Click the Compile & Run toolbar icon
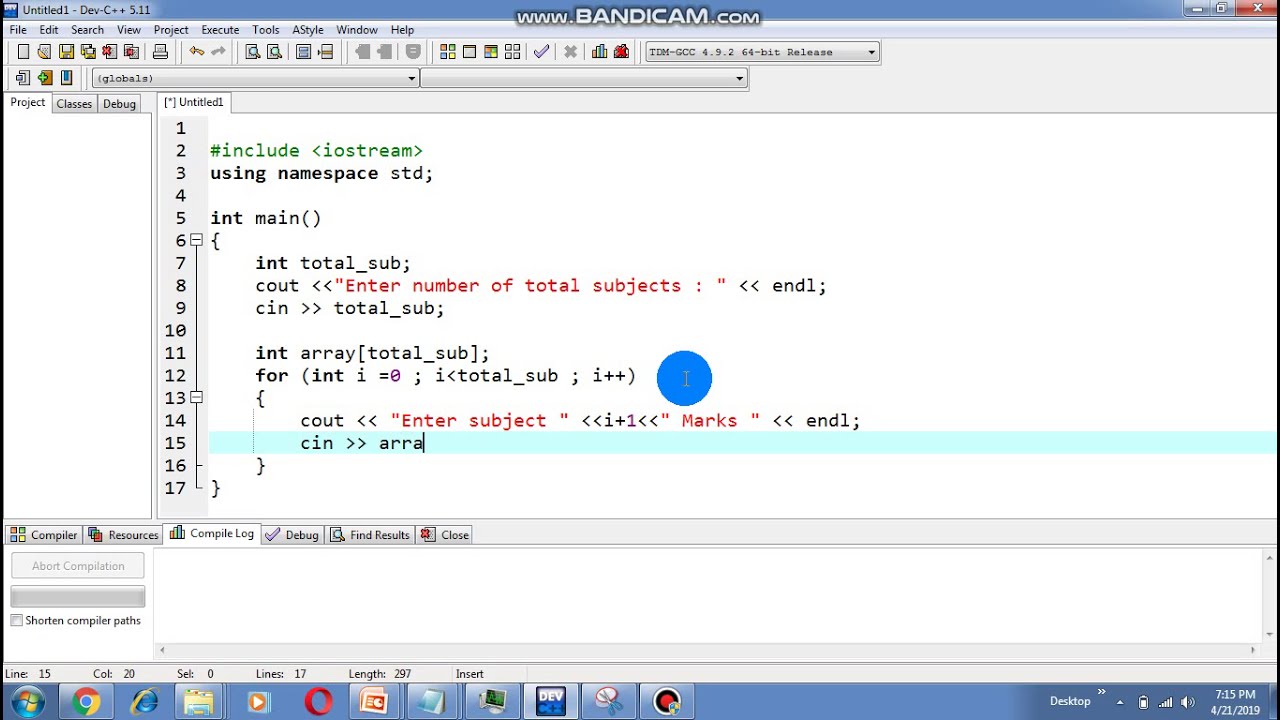The height and width of the screenshot is (720, 1280). point(491,52)
